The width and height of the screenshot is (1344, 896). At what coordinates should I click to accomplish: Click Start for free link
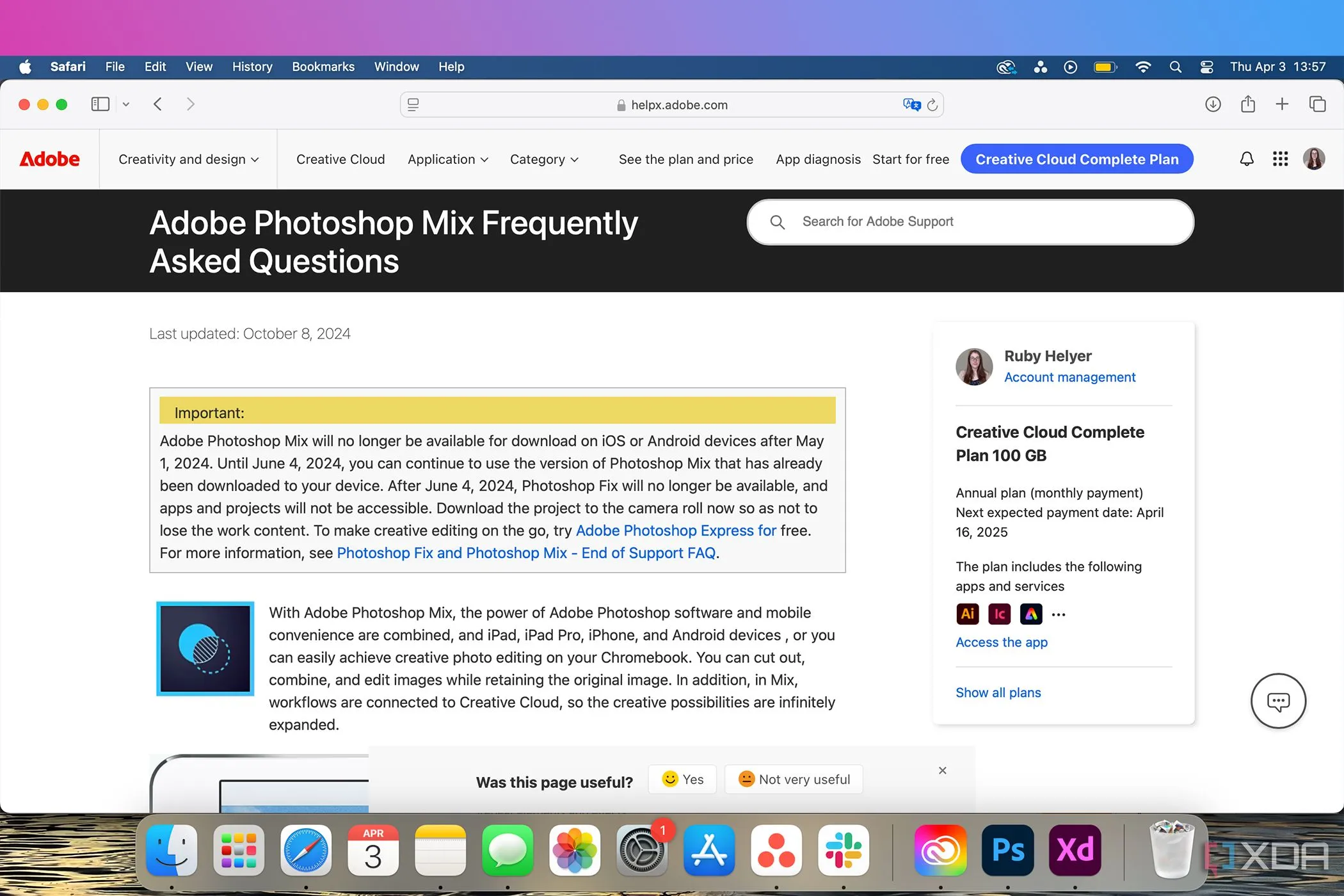911,159
